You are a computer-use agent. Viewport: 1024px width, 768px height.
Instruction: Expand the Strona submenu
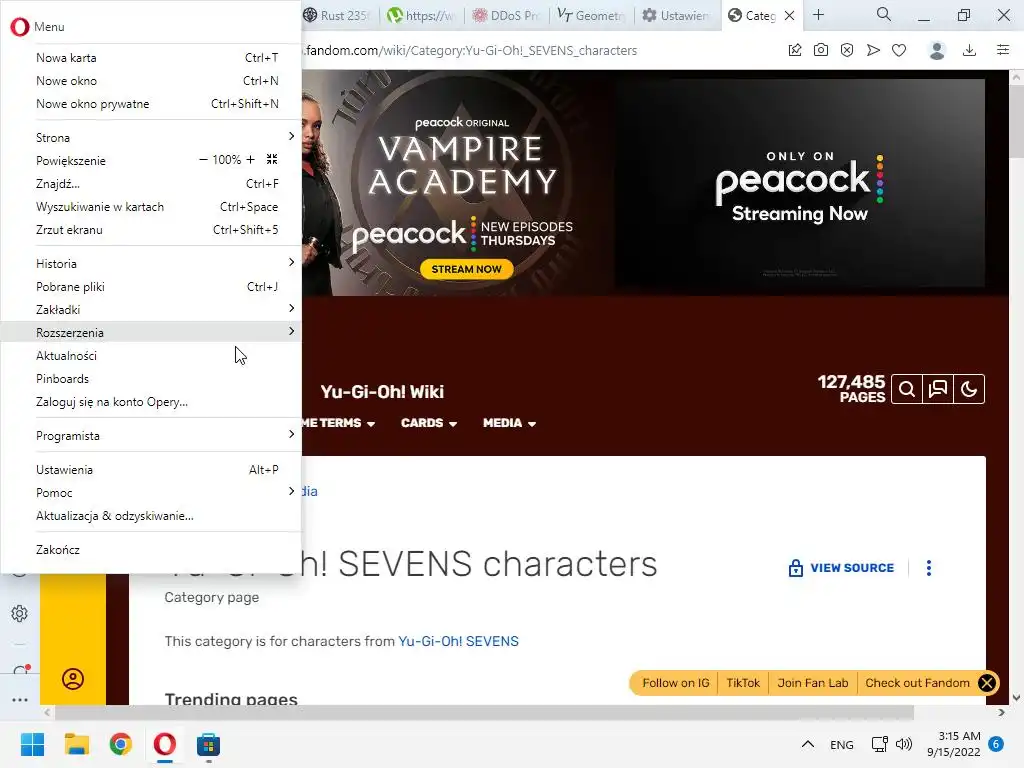[151, 138]
